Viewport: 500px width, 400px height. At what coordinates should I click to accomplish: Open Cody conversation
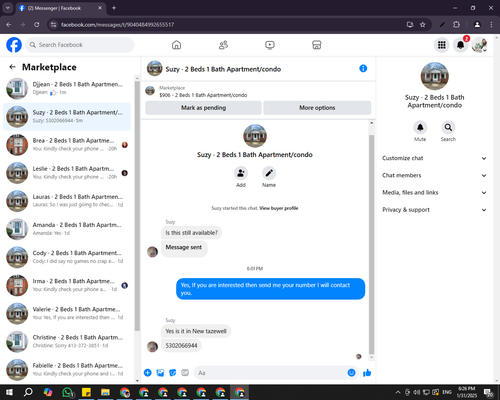[x=67, y=257]
